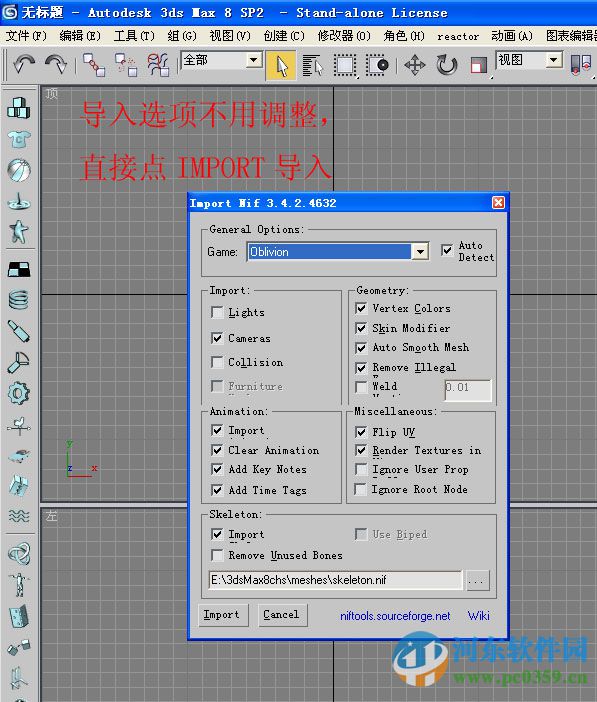Toggle the Flip UV checkbox
Image resolution: width=597 pixels, height=702 pixels.
coord(361,432)
